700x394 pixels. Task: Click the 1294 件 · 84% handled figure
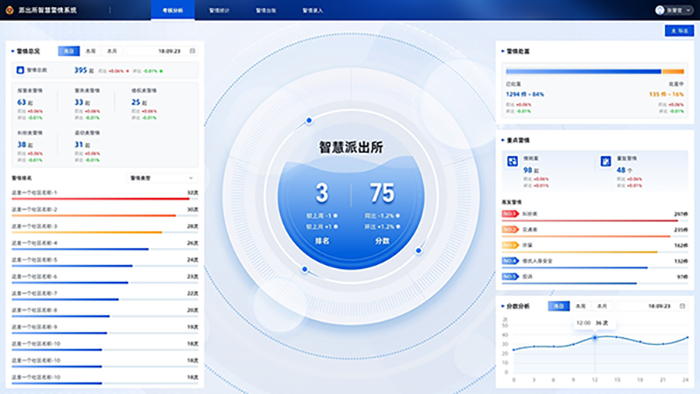coord(525,94)
